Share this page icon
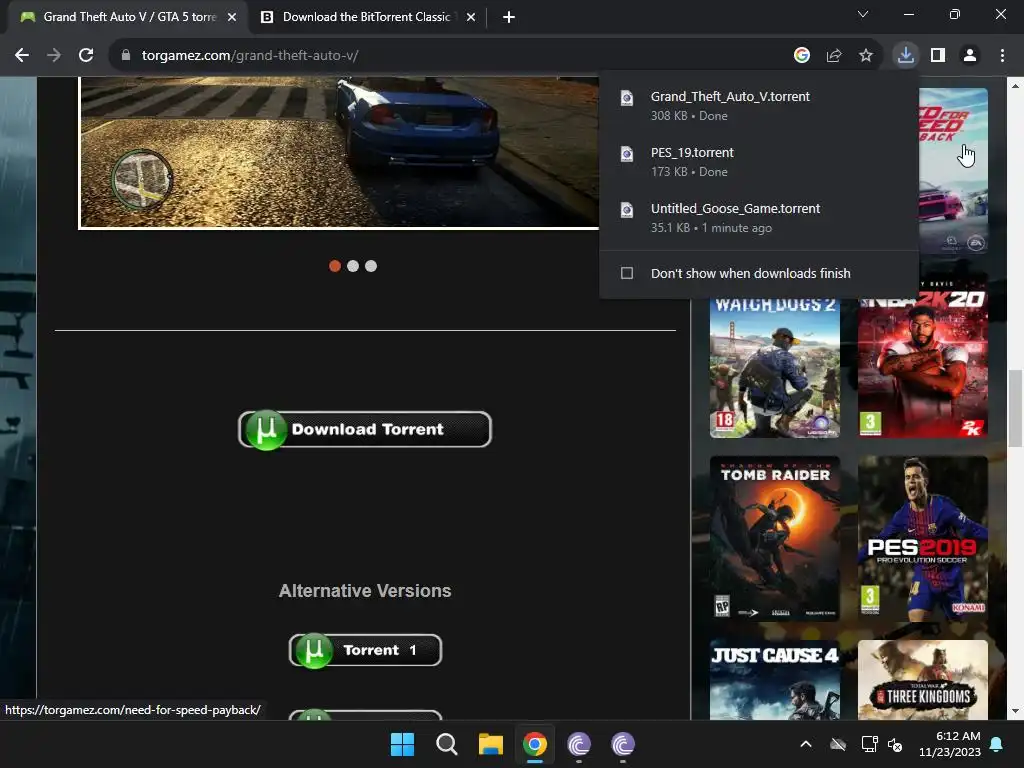Viewport: 1024px width, 768px height. [834, 56]
